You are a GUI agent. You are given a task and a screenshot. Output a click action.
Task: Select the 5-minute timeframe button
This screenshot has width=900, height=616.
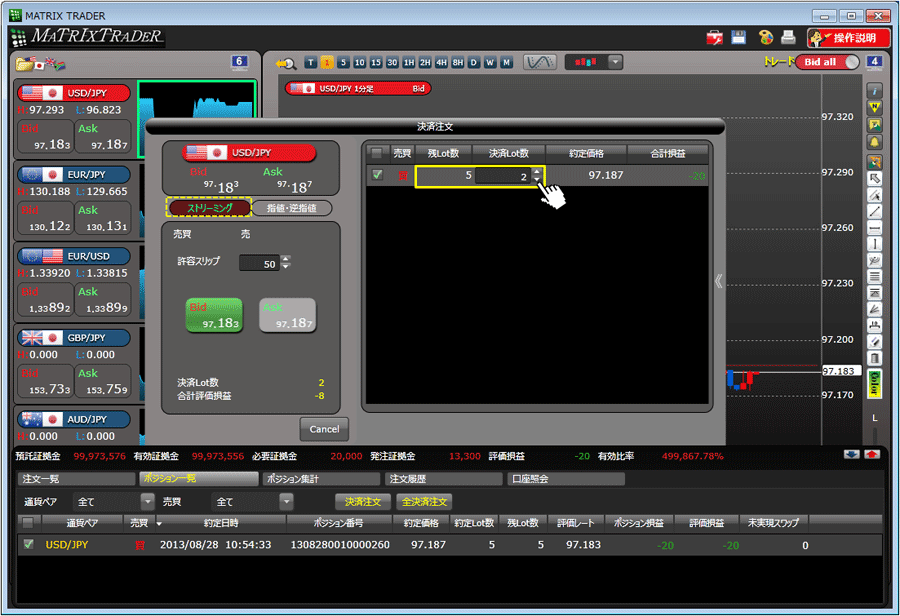pos(343,63)
